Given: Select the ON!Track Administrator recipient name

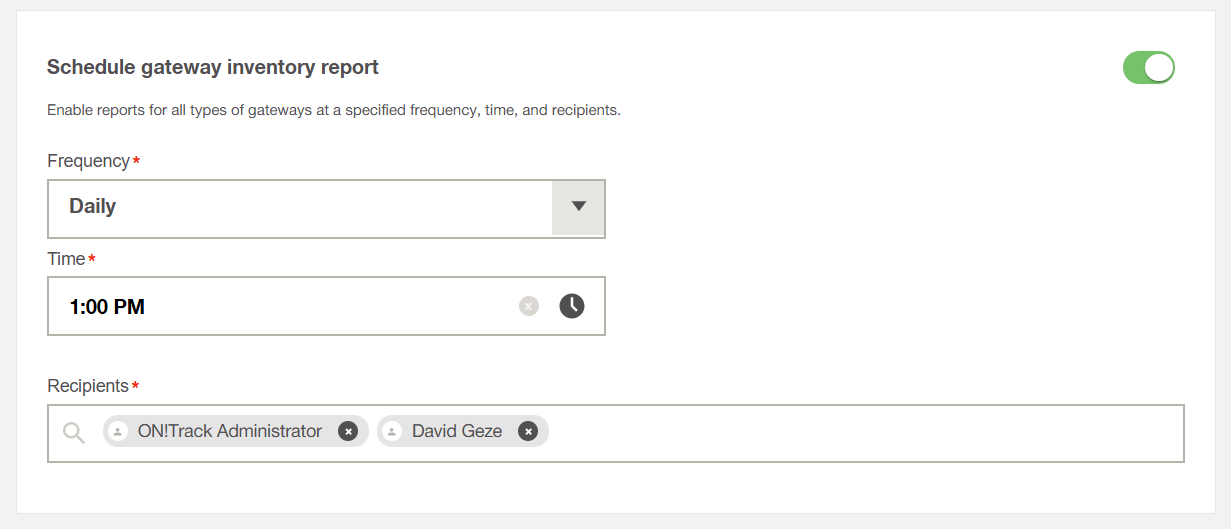Looking at the screenshot, I should pos(230,431).
